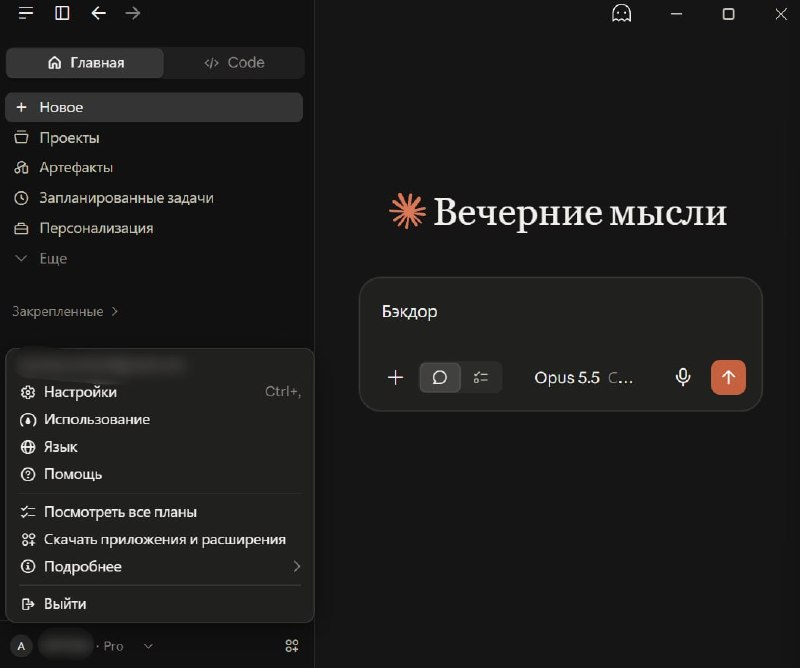Go back with the left arrow
This screenshot has height=668, width=800.
point(98,13)
